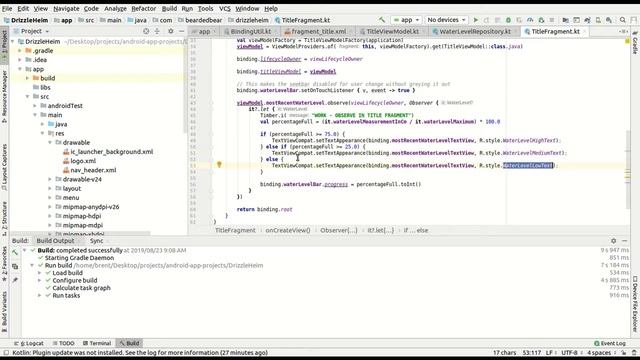640x360 pixels.
Task: Click Search Everywhere magnifier icon
Action: (x=622, y=20)
